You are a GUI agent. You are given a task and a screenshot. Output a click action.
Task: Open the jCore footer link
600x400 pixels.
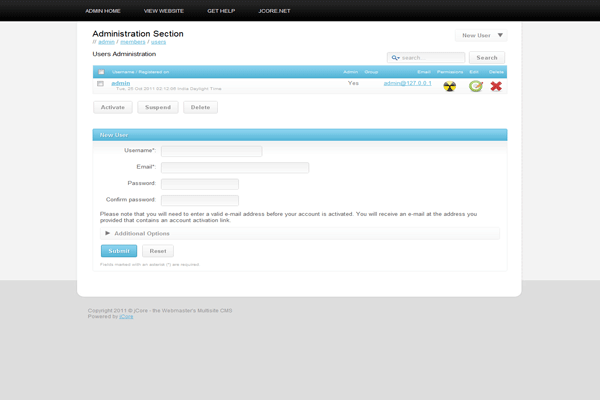[x=126, y=317]
